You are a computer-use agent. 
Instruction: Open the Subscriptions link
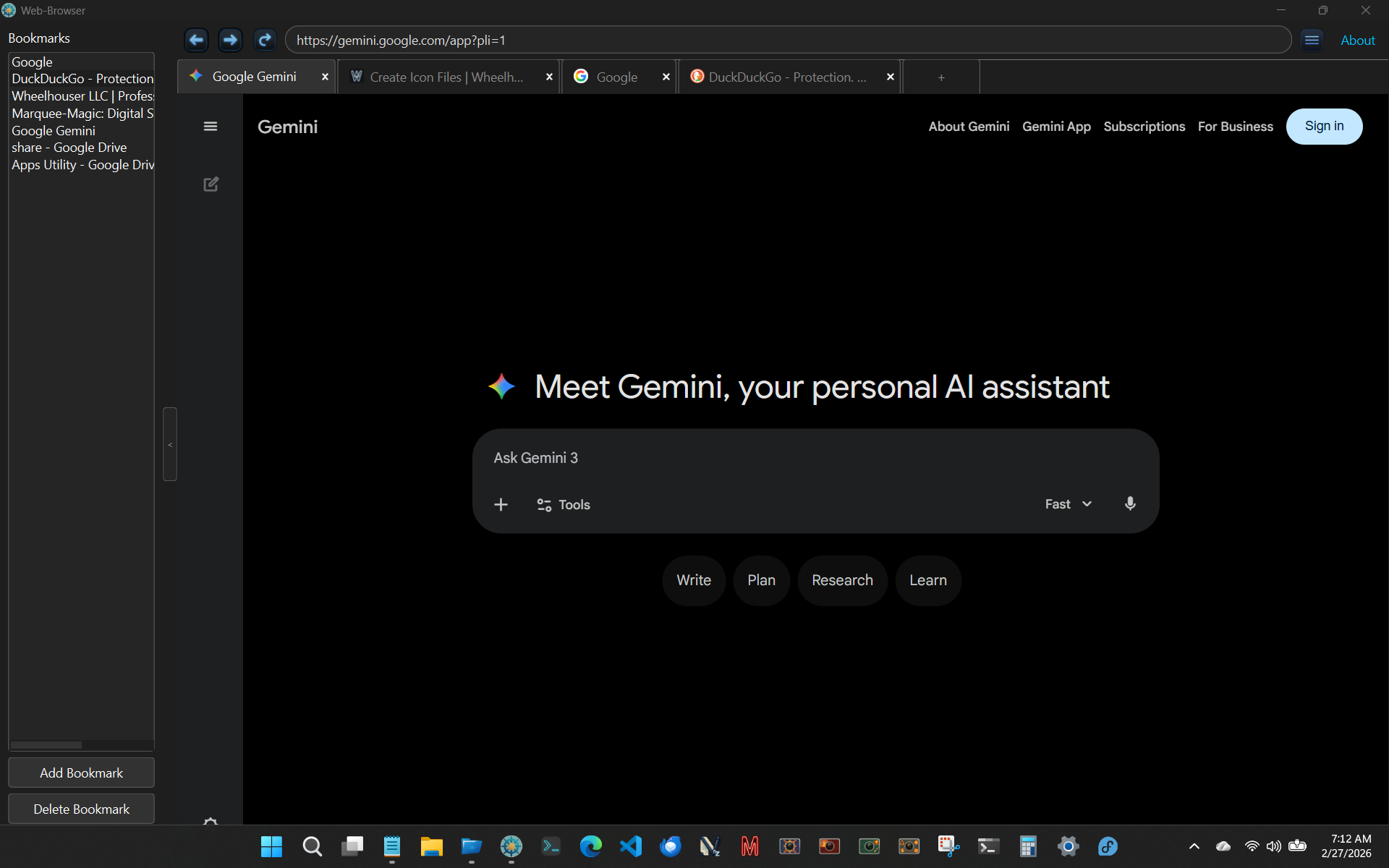click(1144, 127)
